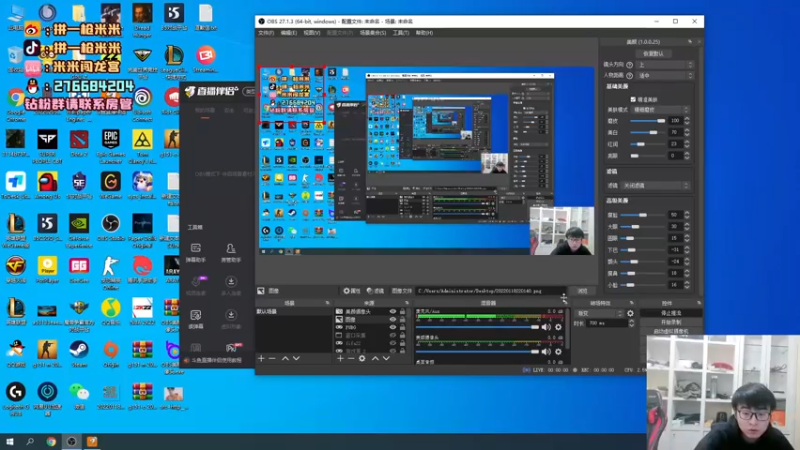
Task: Mute the first mixer audio channel
Action: (546, 327)
